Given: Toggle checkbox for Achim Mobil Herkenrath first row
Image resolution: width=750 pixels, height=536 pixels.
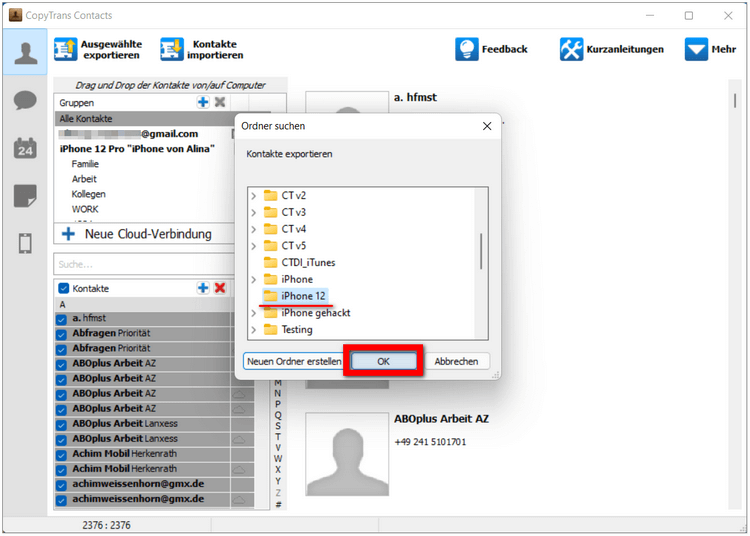Looking at the screenshot, I should click(61, 454).
